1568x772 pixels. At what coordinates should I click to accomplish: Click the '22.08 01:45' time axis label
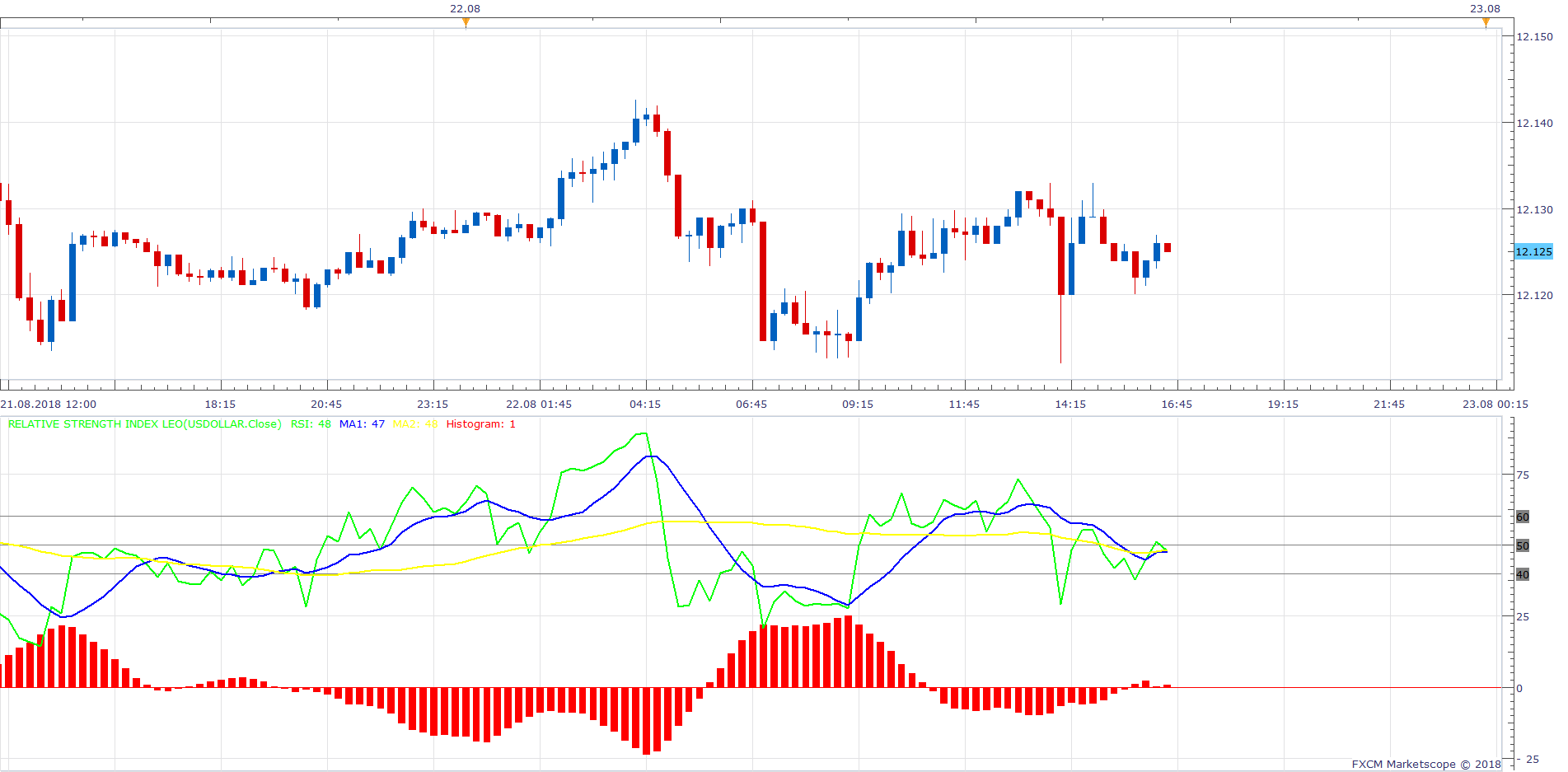coord(539,405)
